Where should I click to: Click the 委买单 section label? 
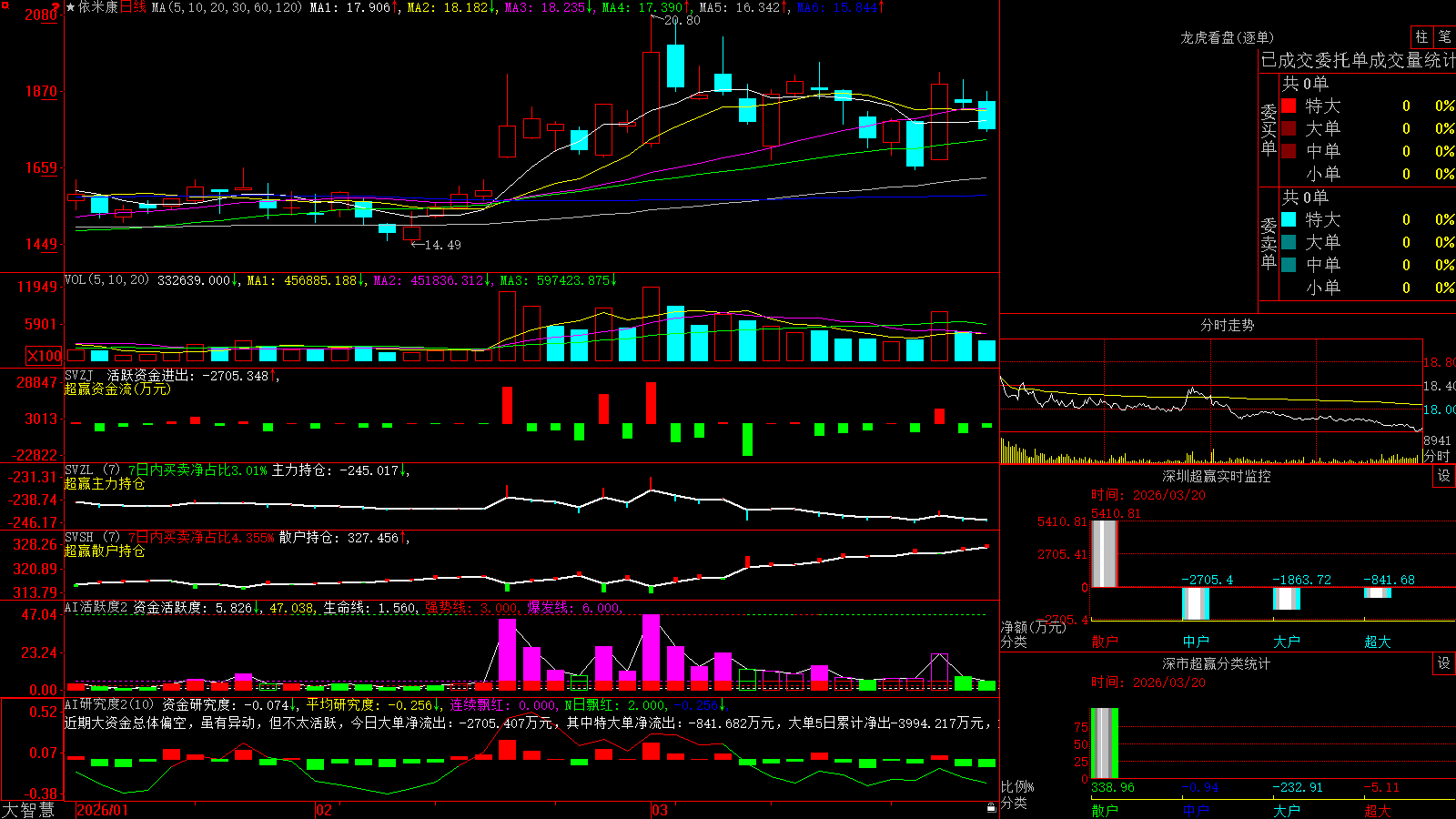1269,129
